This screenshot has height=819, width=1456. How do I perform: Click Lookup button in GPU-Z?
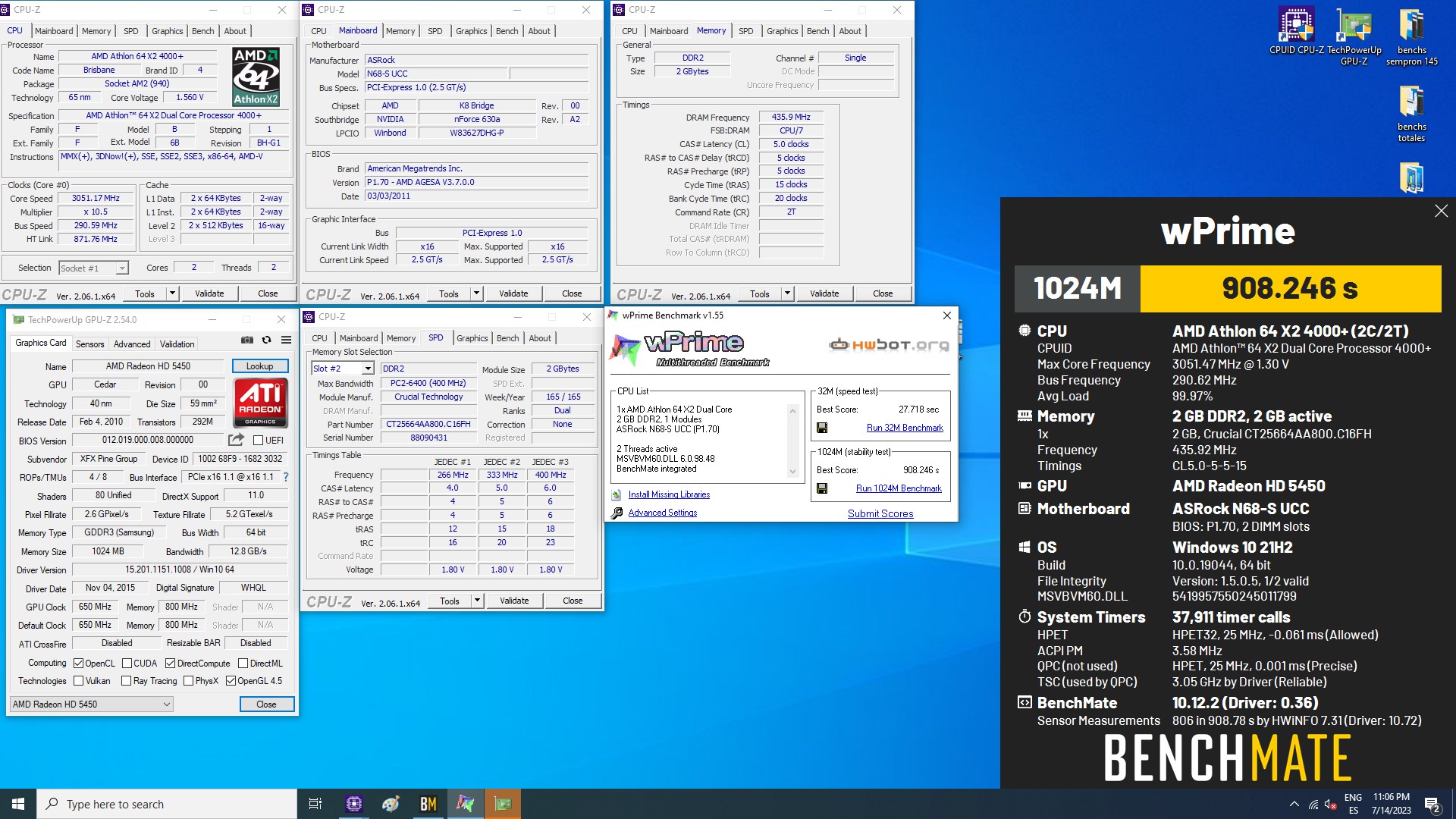pos(259,366)
